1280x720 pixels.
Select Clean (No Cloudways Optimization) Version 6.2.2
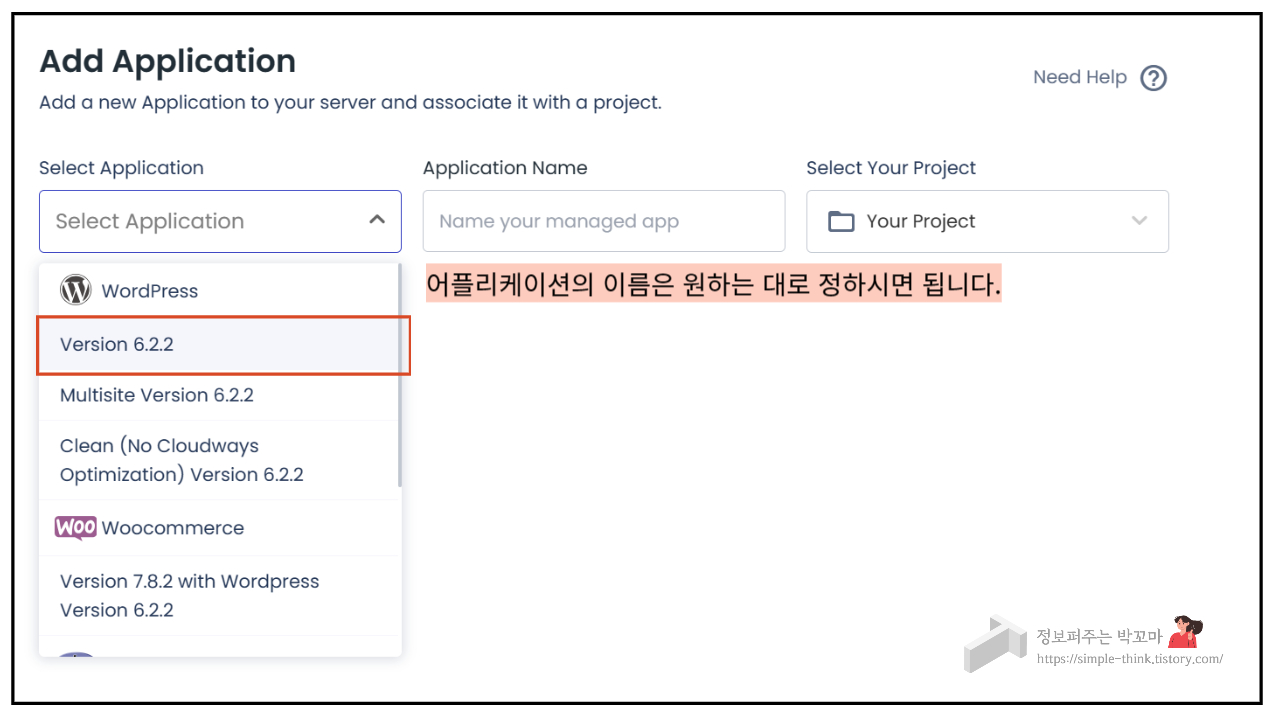point(219,460)
